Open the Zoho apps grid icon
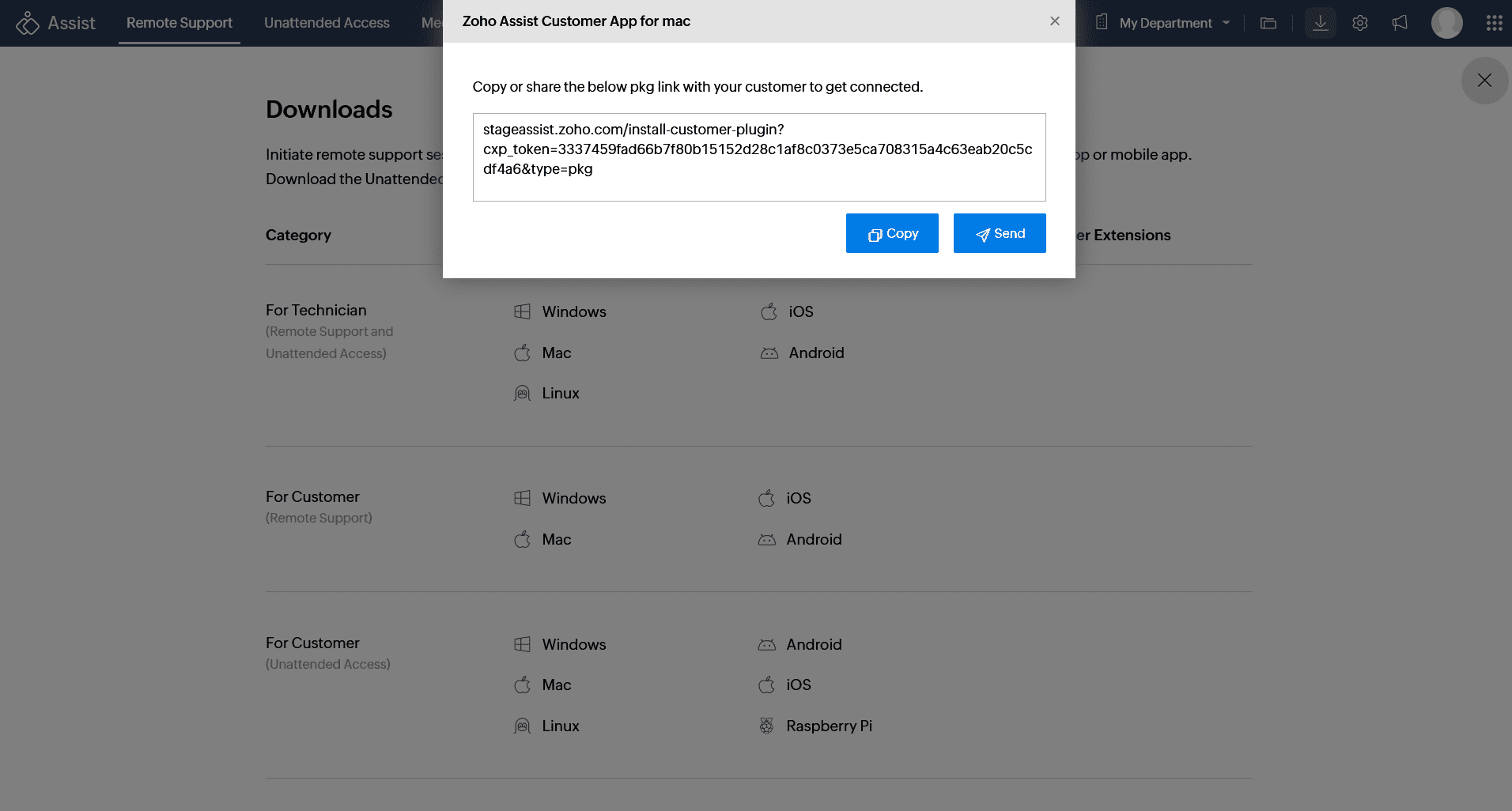The width and height of the screenshot is (1512, 811). tap(1494, 23)
